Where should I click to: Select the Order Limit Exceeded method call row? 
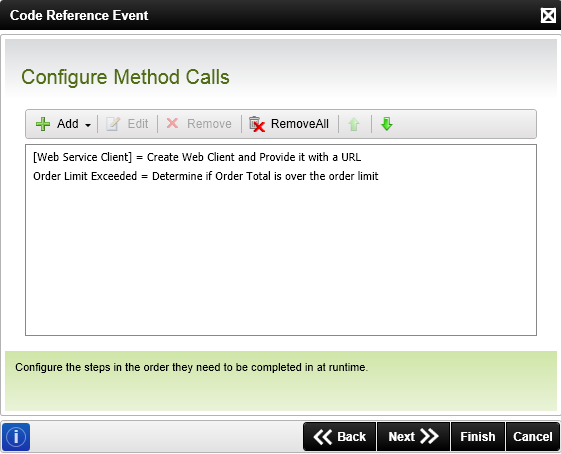point(281,176)
